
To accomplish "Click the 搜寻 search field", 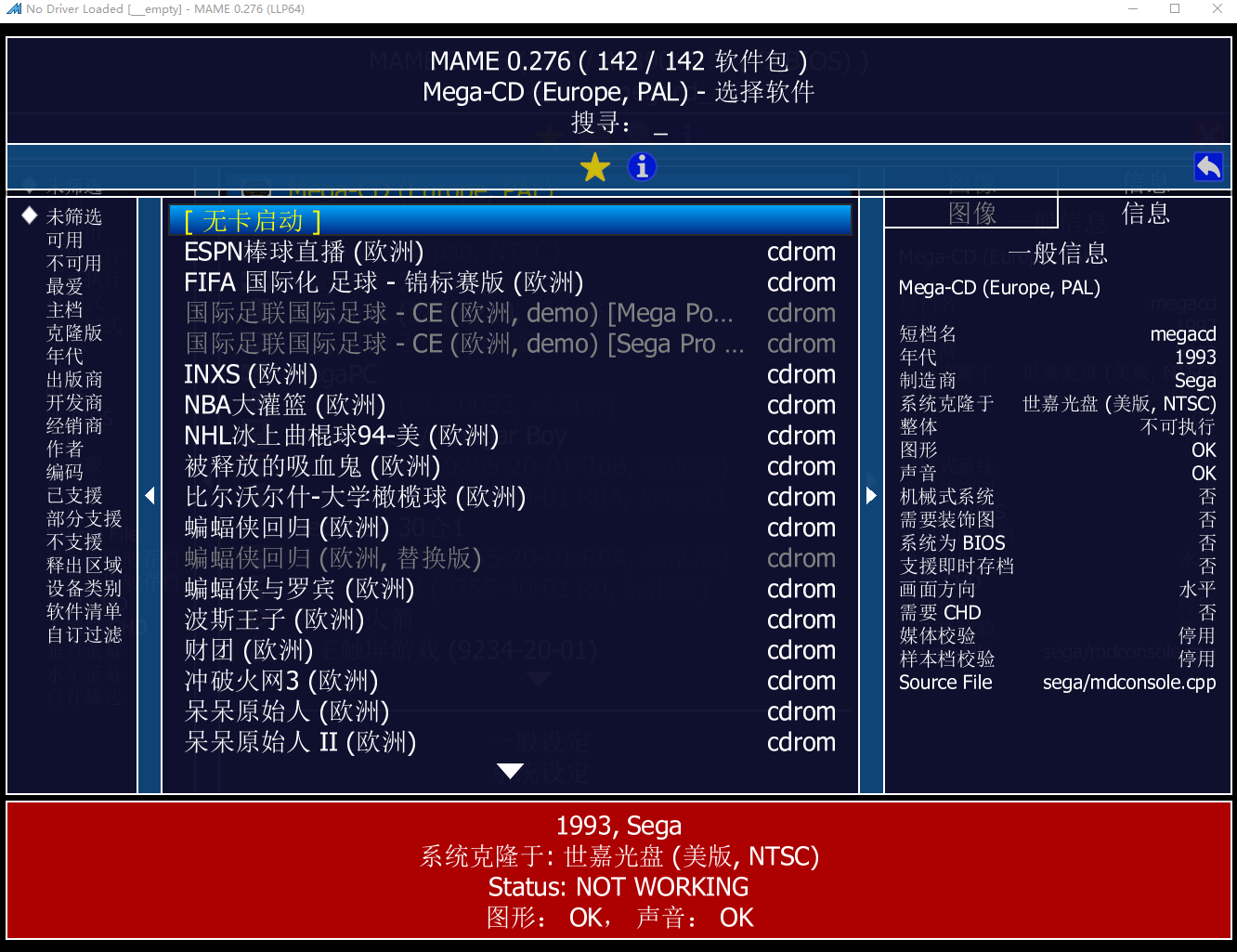I will point(619,123).
